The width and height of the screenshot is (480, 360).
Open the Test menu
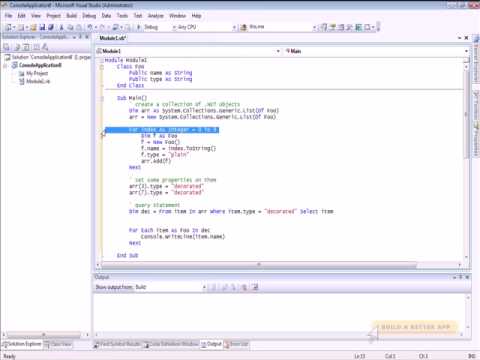138,16
